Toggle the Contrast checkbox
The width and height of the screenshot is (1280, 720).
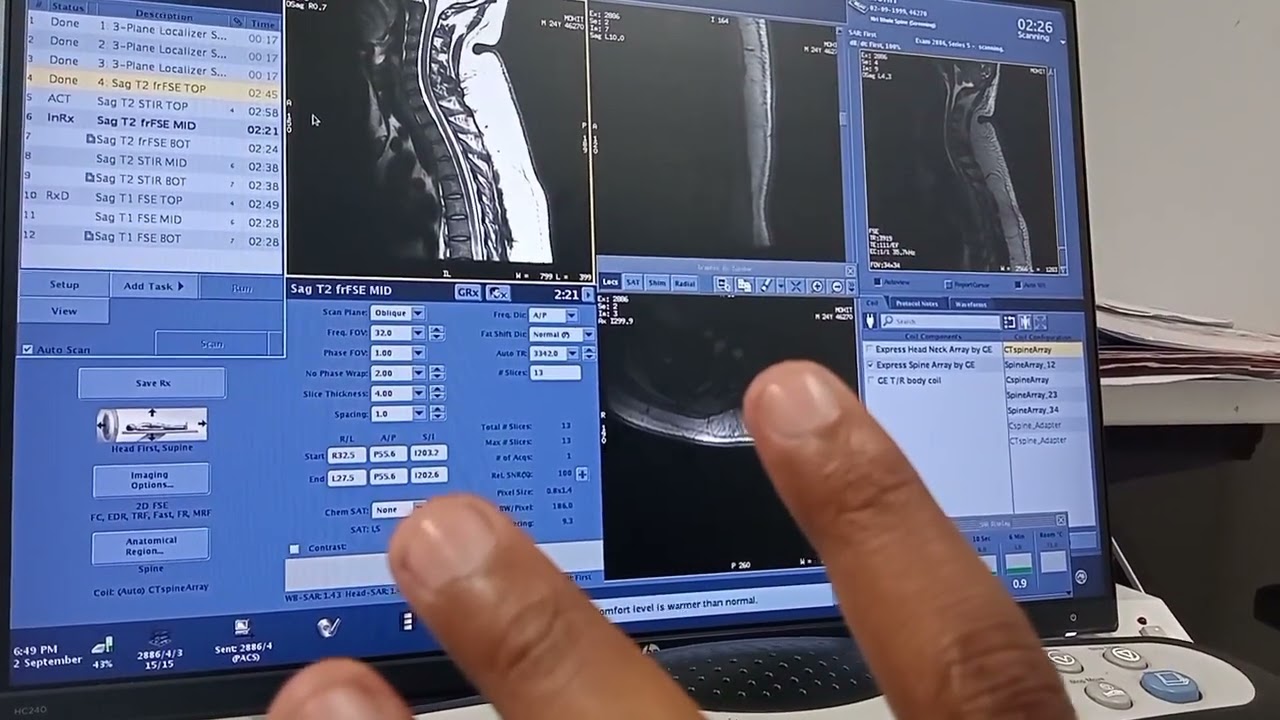[x=294, y=549]
